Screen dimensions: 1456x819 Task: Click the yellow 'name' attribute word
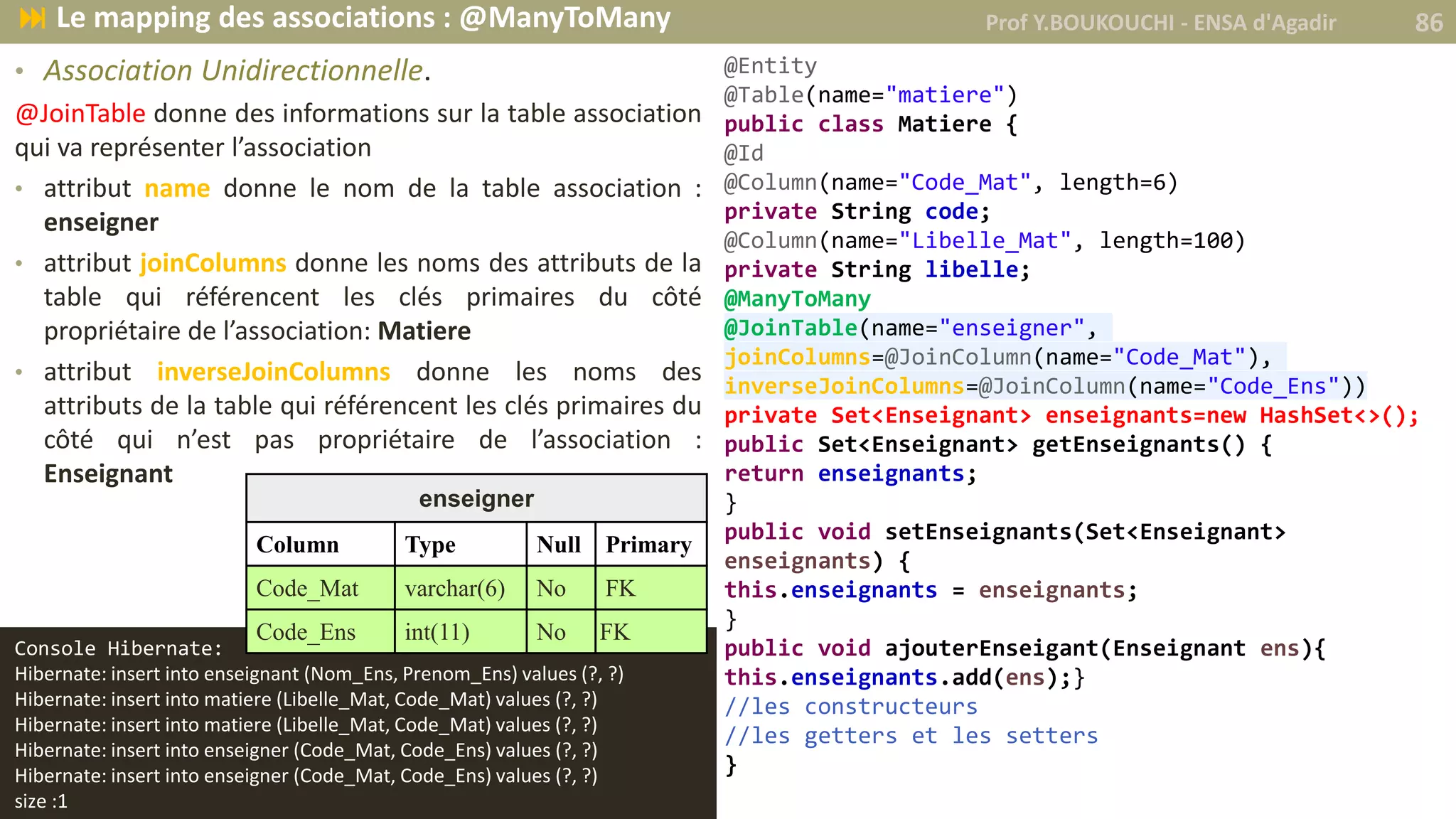pyautogui.click(x=177, y=188)
